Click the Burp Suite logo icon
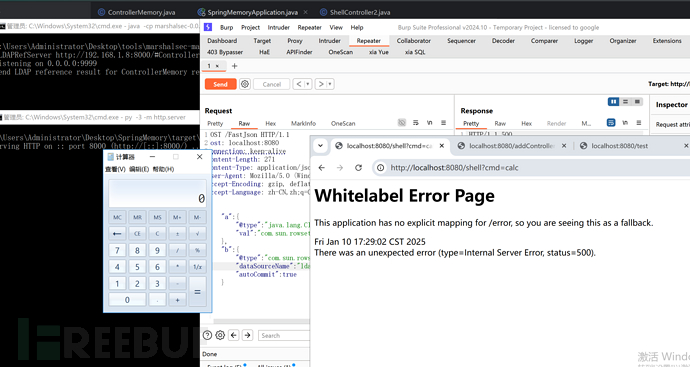 tap(208, 27)
